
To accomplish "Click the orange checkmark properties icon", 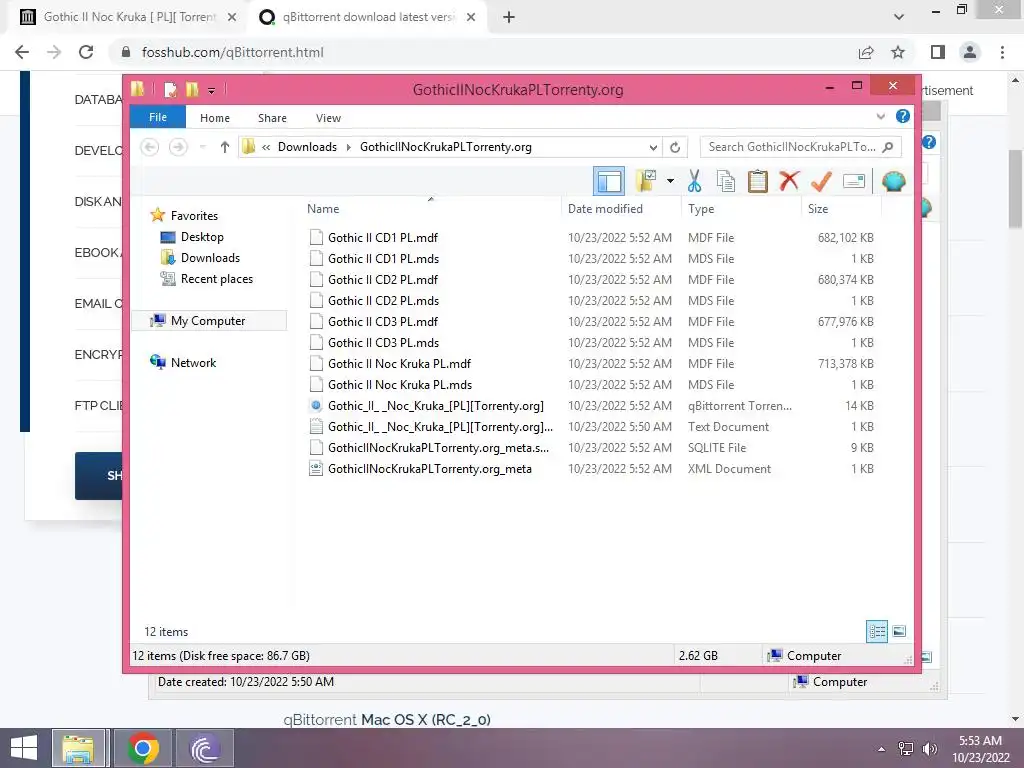I will (x=821, y=181).
